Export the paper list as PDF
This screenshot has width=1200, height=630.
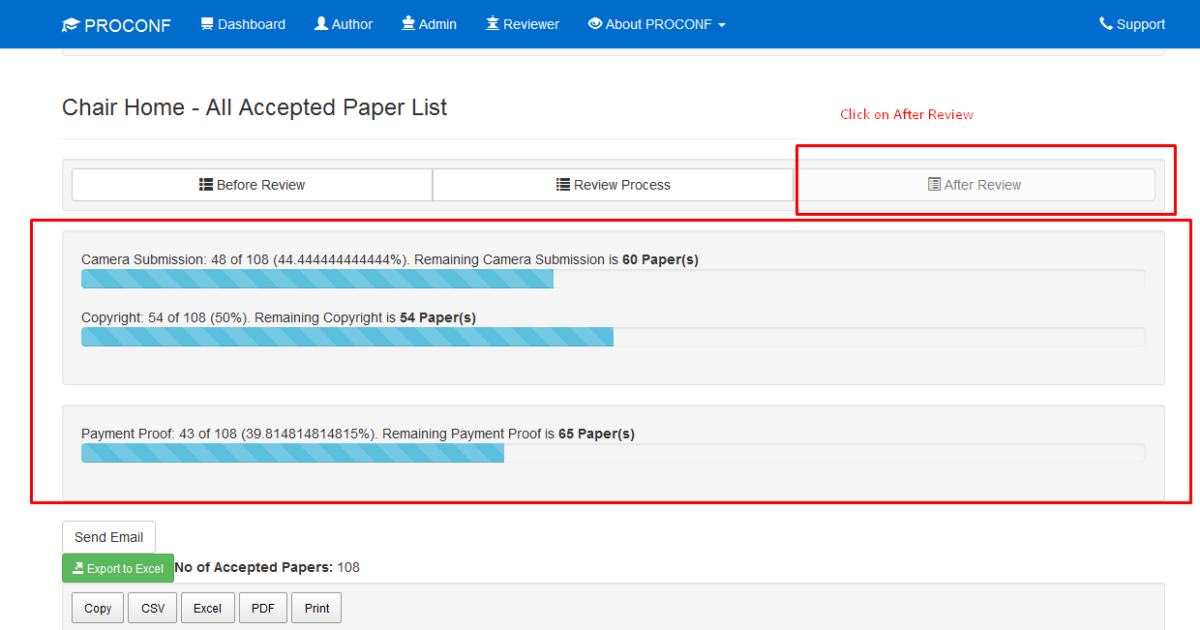[x=262, y=607]
